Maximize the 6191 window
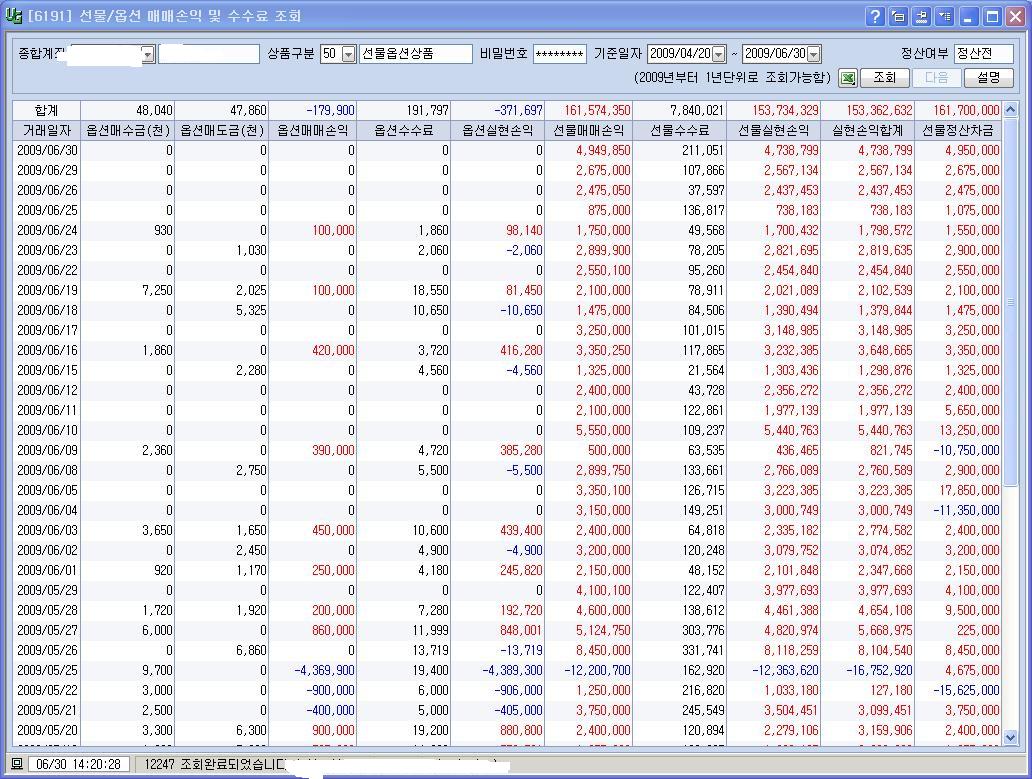Viewport: 1032px width, 779px height. 992,16
